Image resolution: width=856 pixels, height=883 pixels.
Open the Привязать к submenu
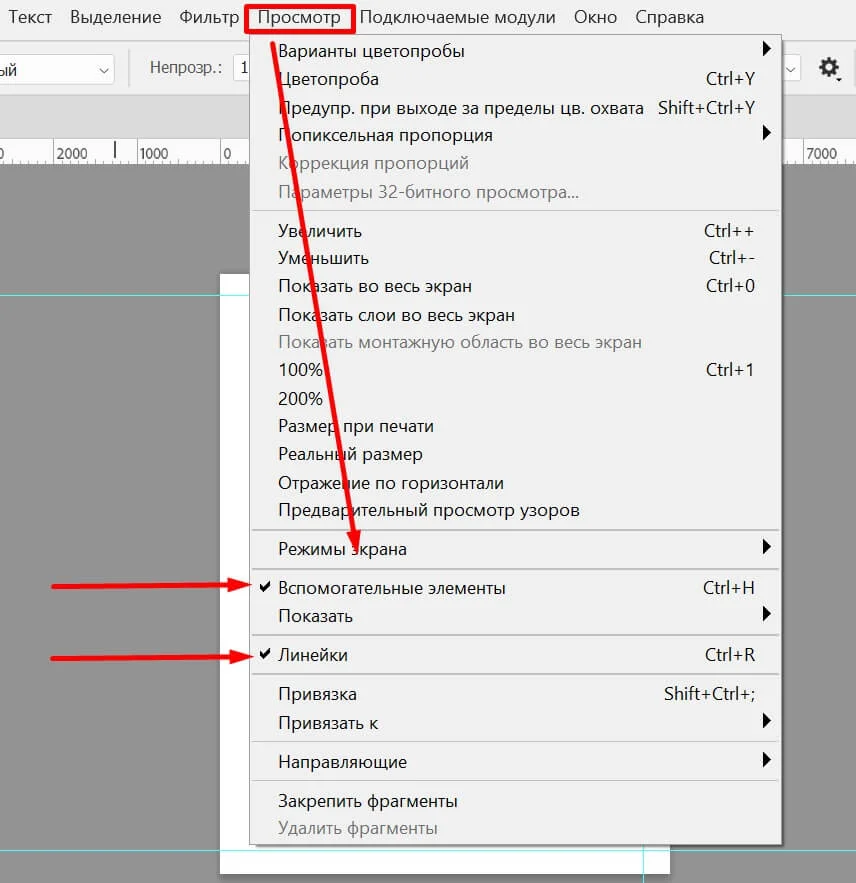coord(328,723)
